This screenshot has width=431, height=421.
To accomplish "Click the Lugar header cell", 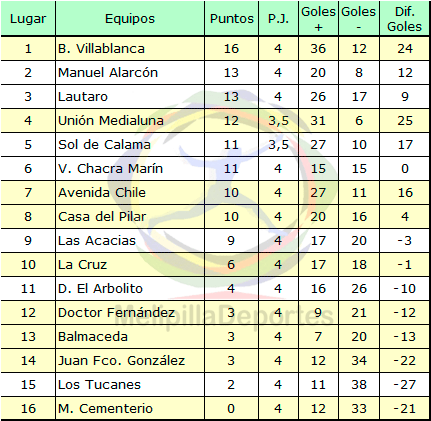I will click(x=28, y=19).
